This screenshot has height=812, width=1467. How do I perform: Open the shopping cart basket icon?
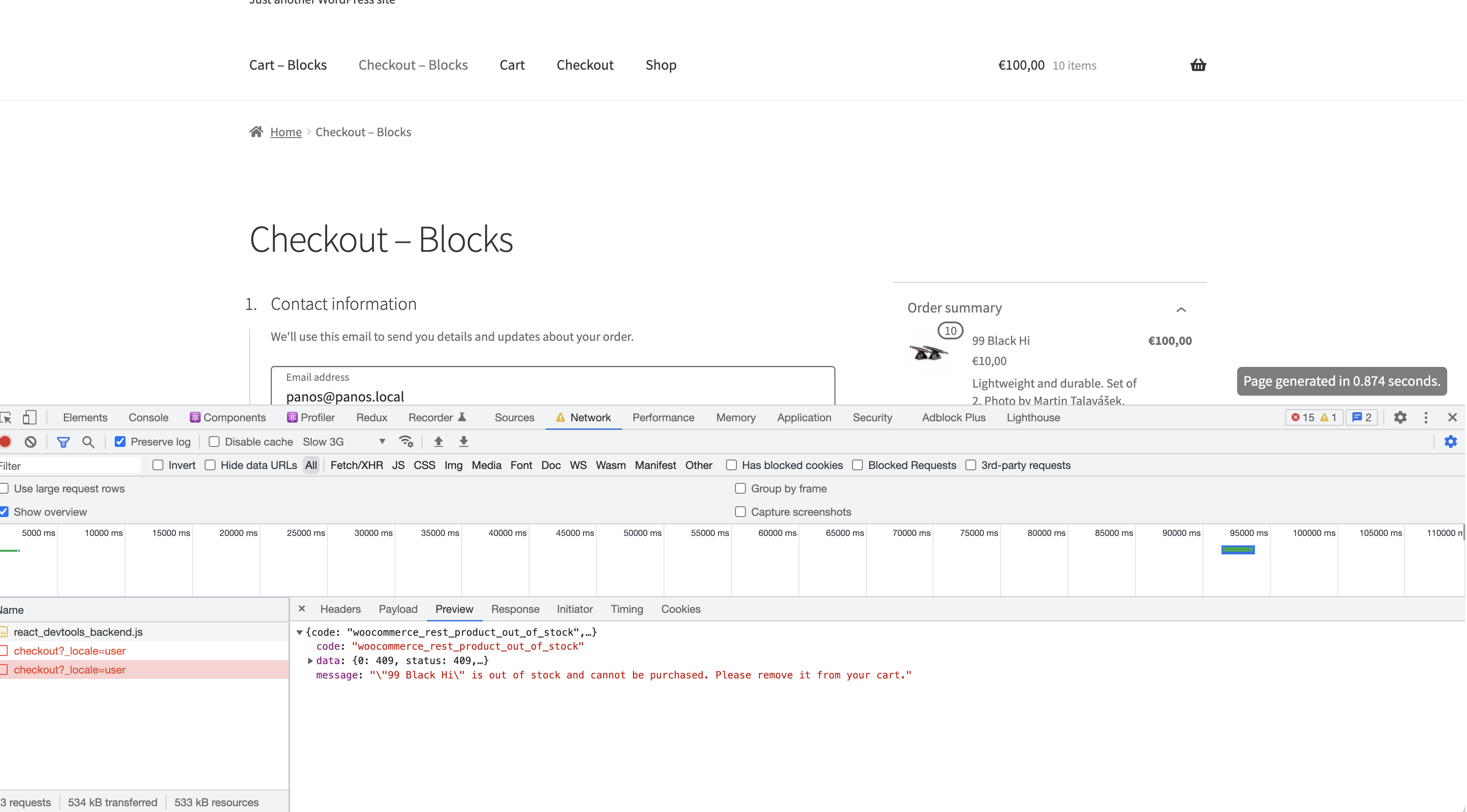(1198, 65)
